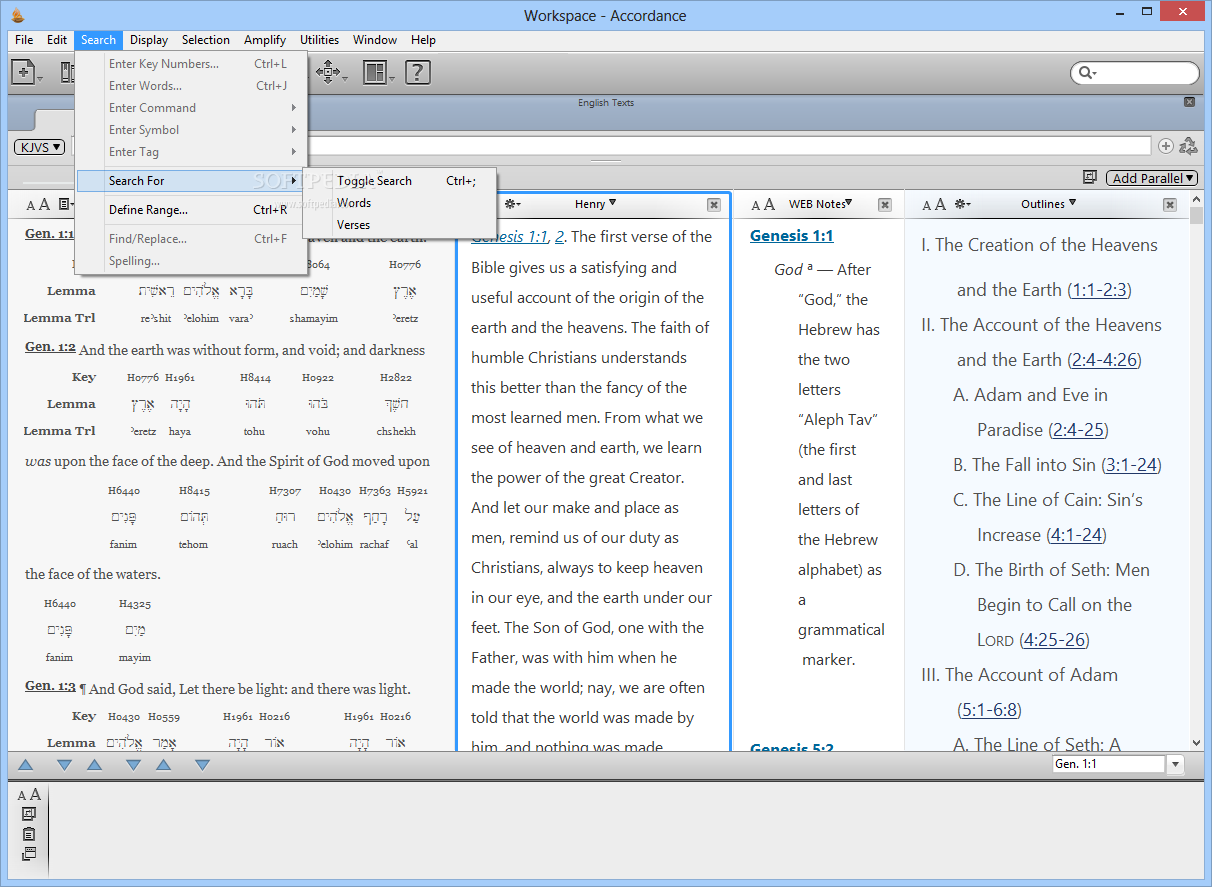1212x887 pixels.
Task: Close the Outlines pane
Action: tap(1170, 204)
